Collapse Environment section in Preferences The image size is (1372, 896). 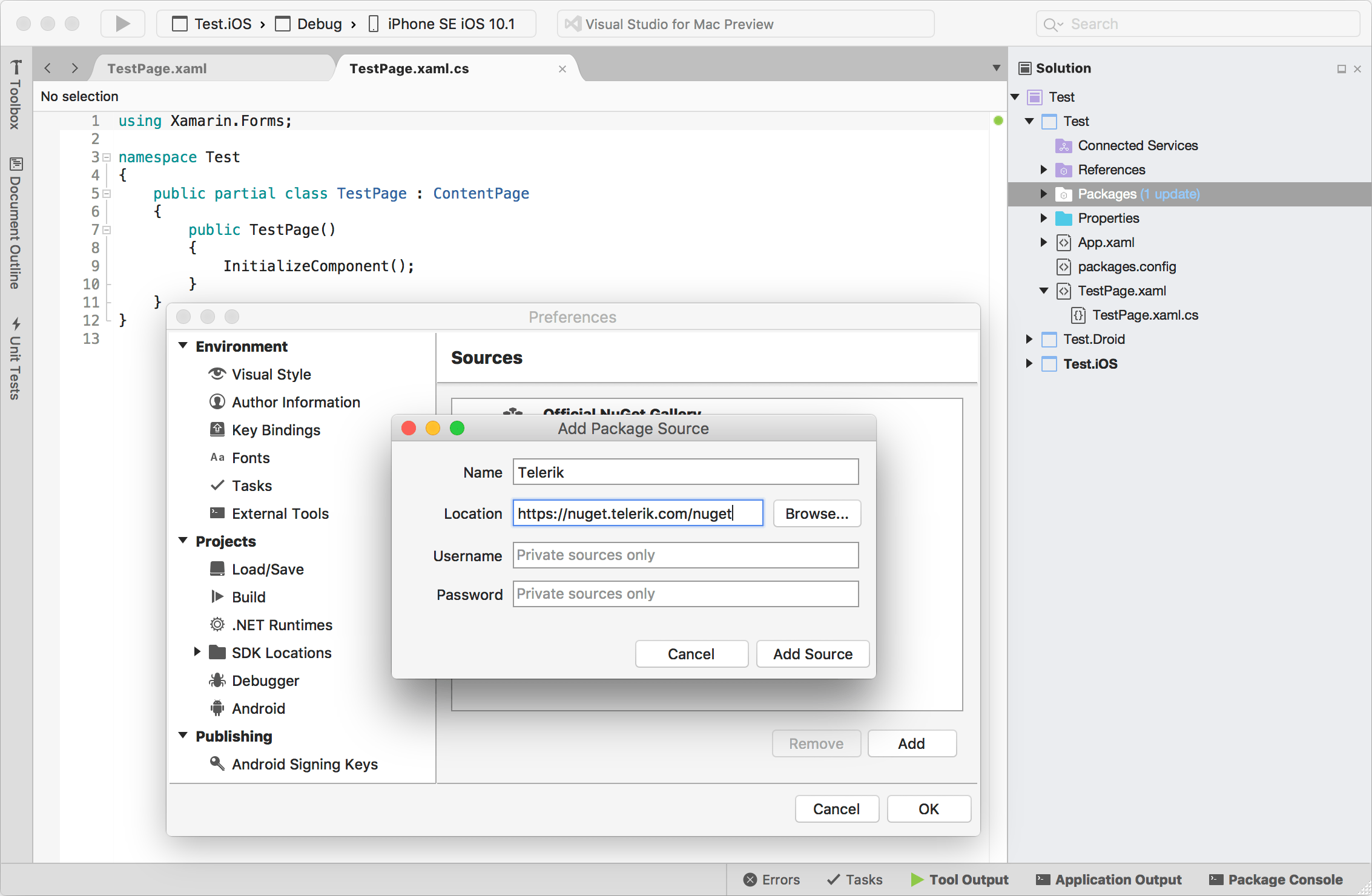point(183,346)
